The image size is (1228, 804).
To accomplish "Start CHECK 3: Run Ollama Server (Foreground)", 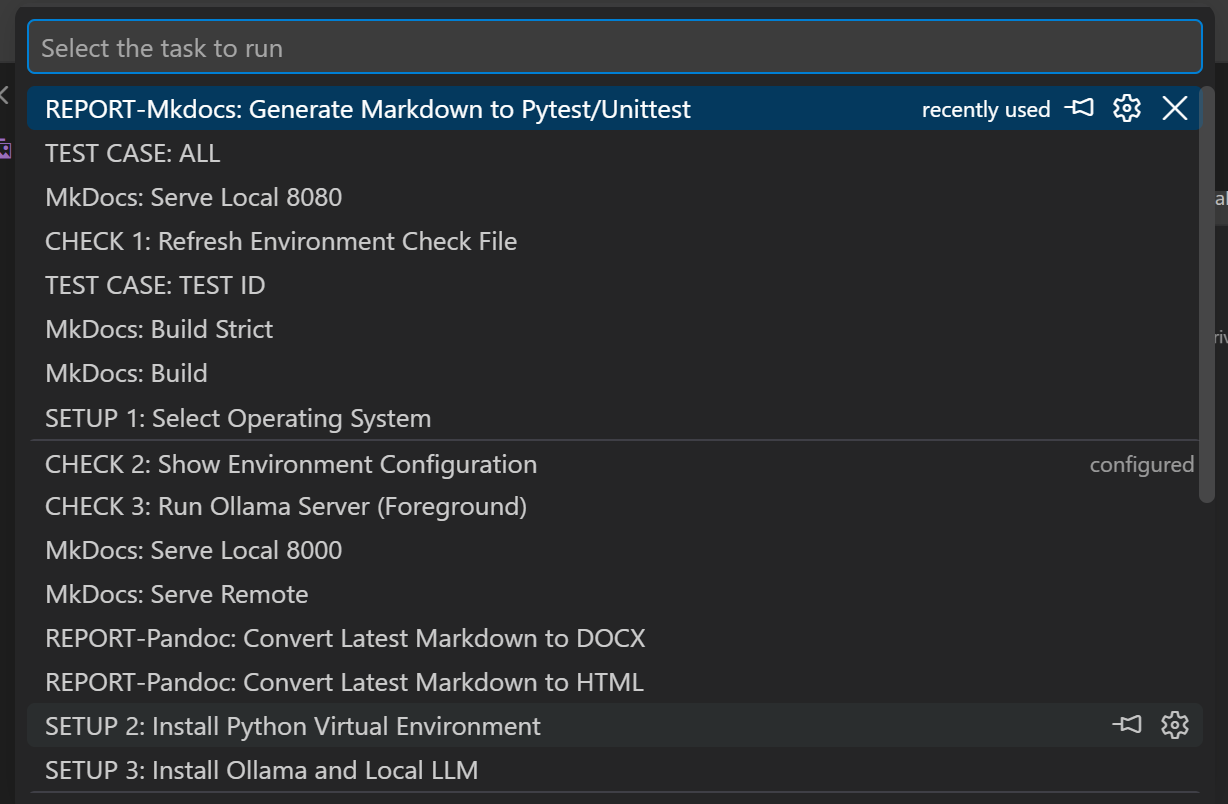I will pos(614,506).
